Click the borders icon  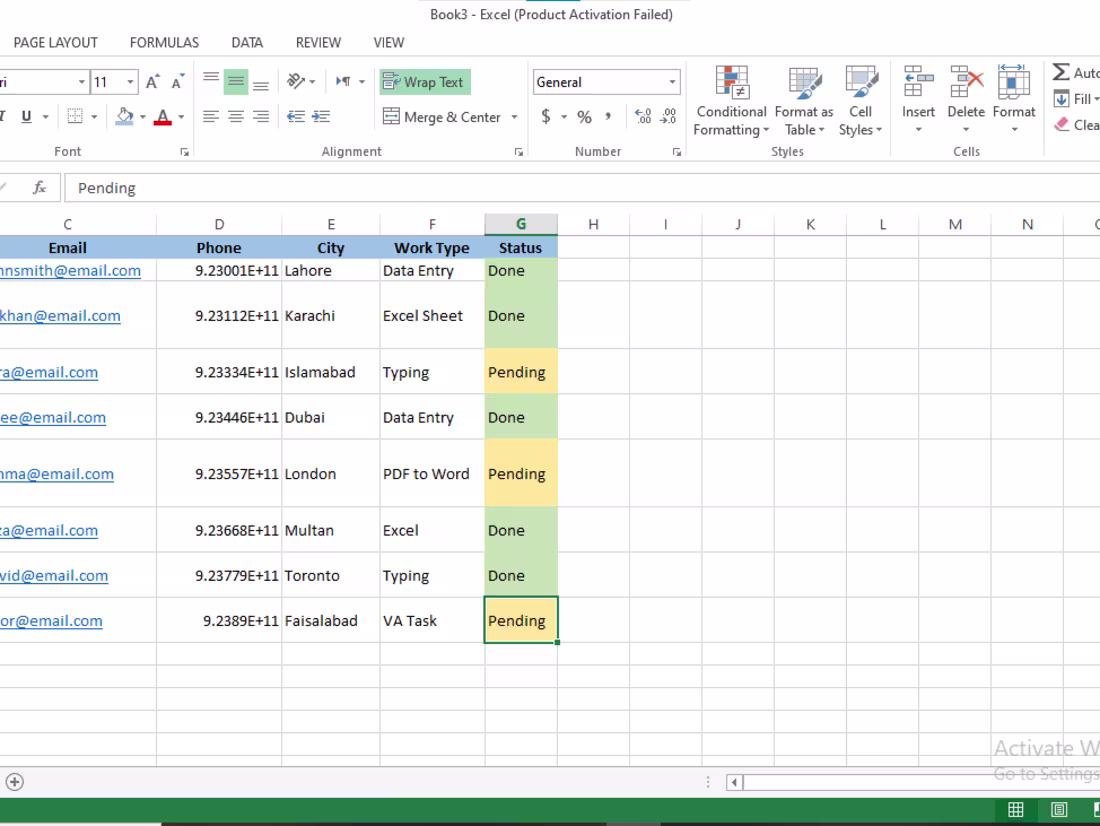point(75,116)
